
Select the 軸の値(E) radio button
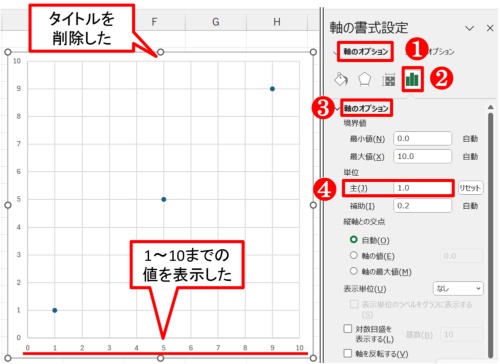pyautogui.click(x=354, y=255)
